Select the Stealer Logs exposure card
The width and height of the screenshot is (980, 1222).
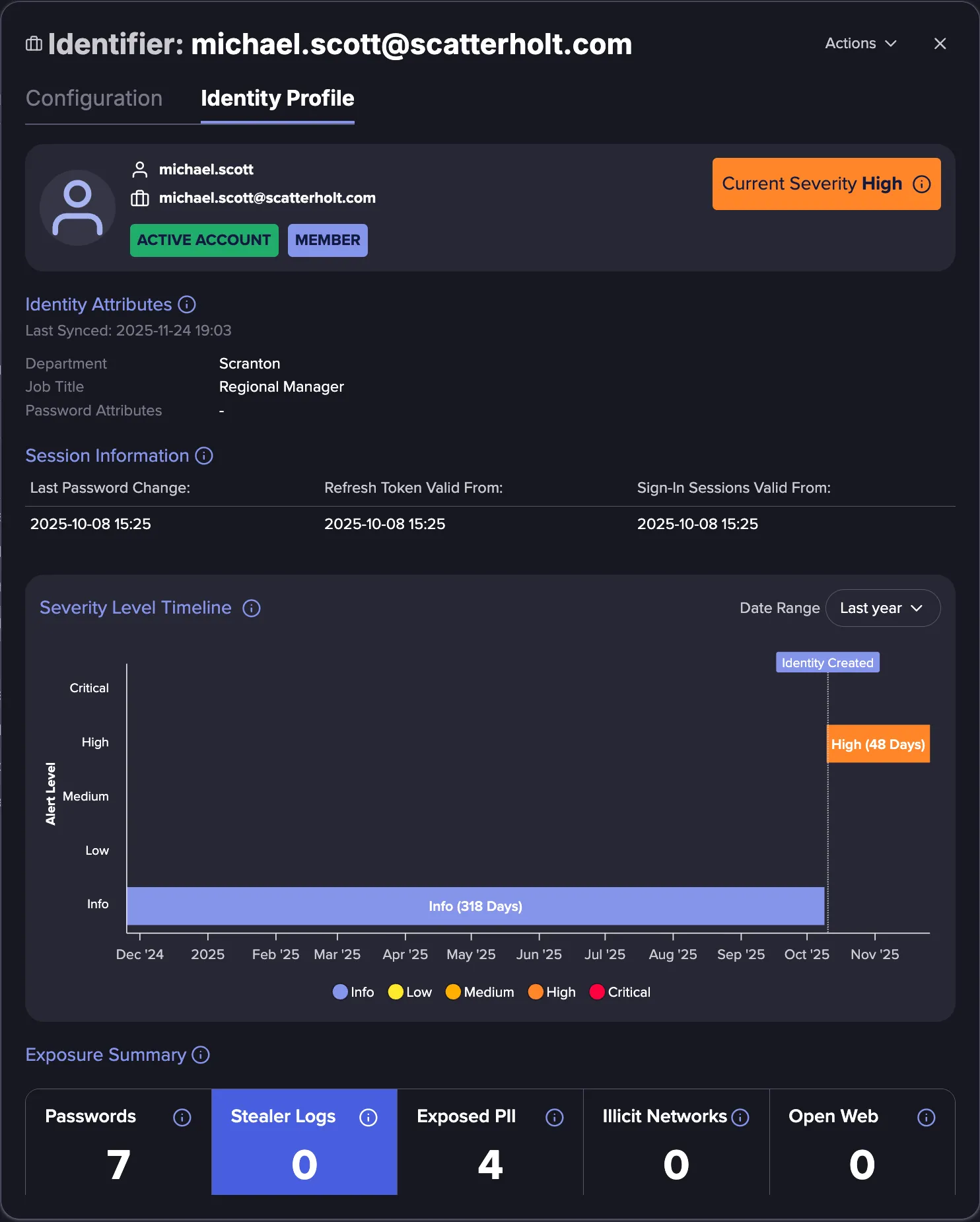tap(304, 1142)
